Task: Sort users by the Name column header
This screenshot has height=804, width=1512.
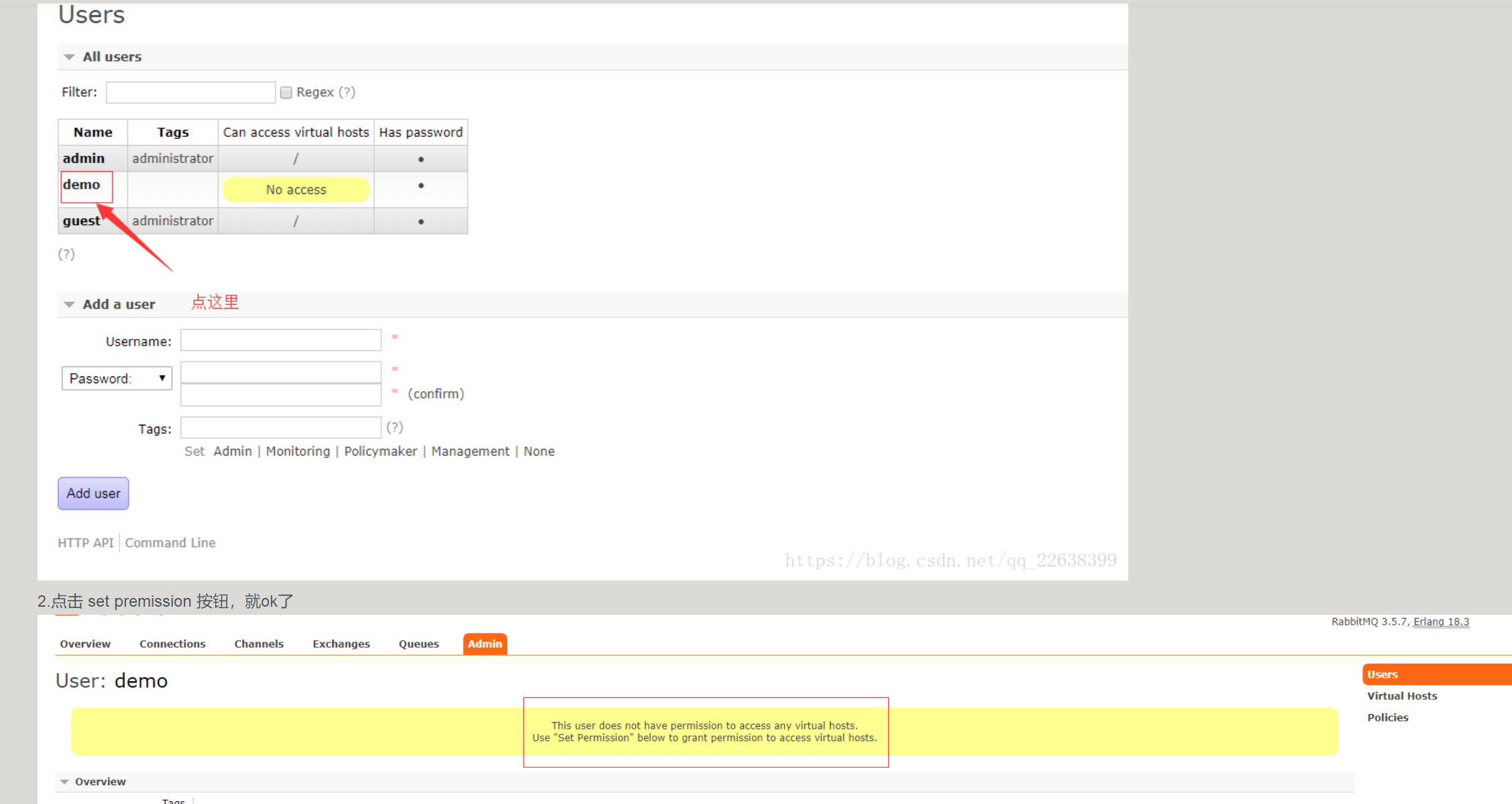Action: pos(93,132)
